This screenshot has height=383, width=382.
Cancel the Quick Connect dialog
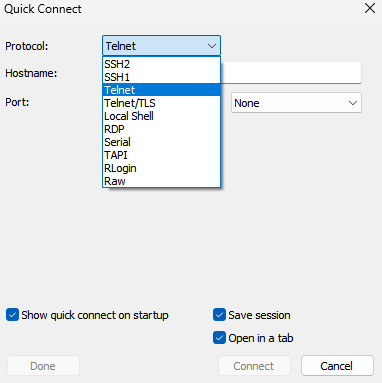coord(337,366)
